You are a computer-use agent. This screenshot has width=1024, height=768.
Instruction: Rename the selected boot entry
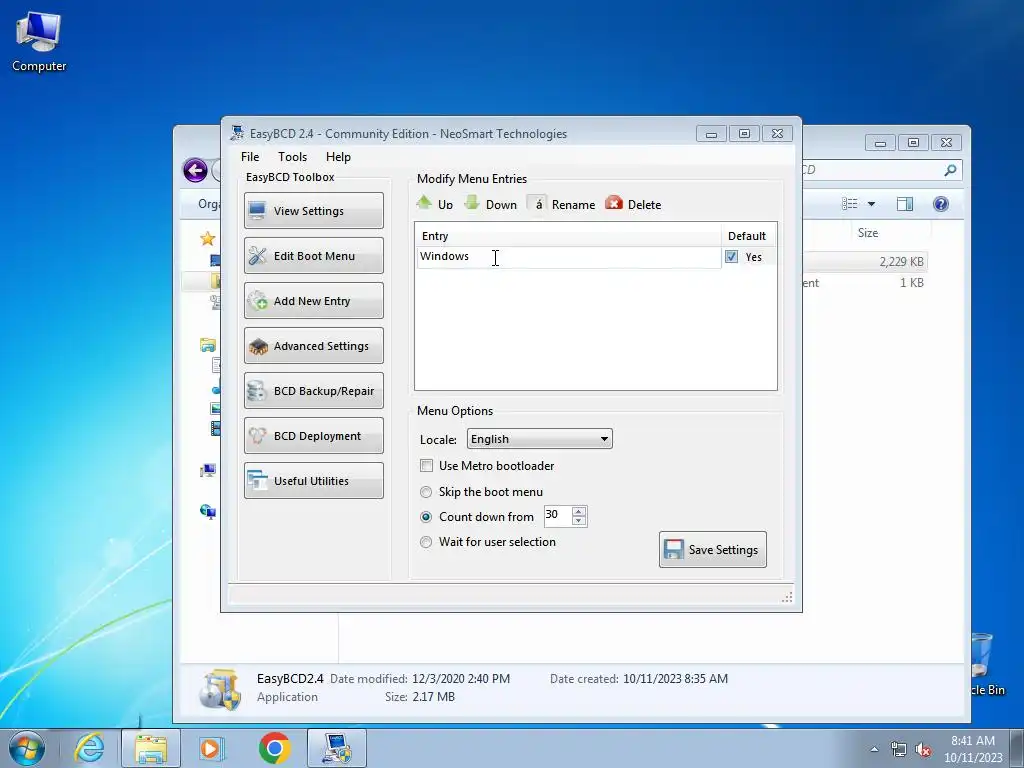[x=562, y=204]
